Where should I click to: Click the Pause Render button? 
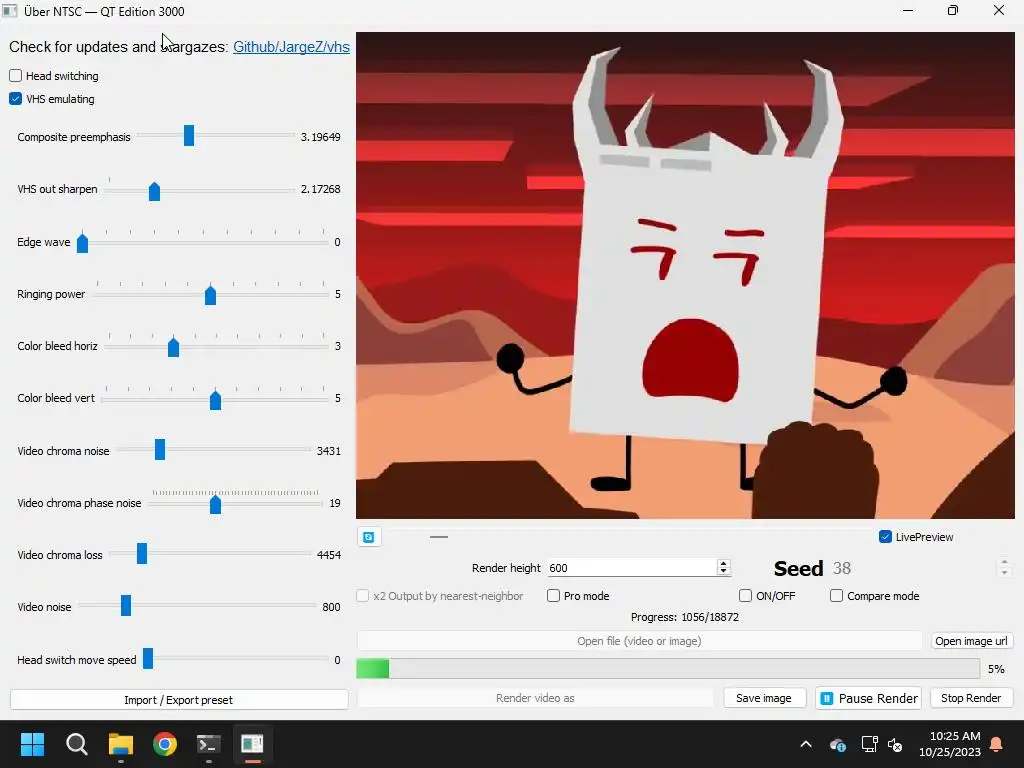click(x=869, y=698)
